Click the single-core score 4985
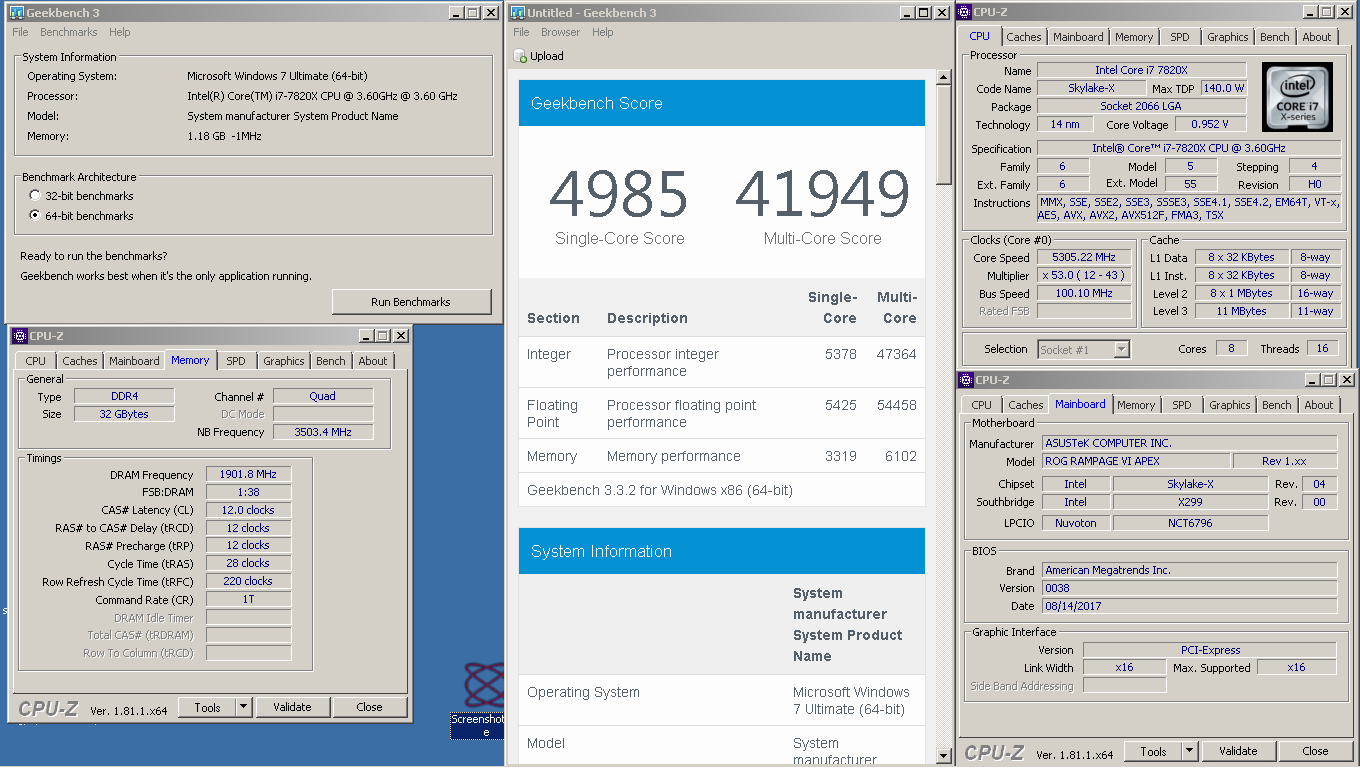This screenshot has width=1360, height=768. (x=619, y=195)
